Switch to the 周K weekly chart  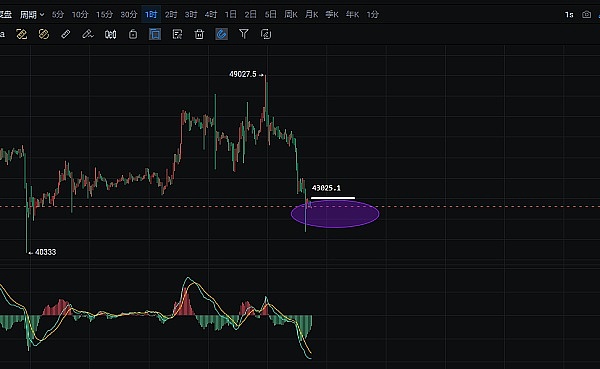(x=291, y=15)
